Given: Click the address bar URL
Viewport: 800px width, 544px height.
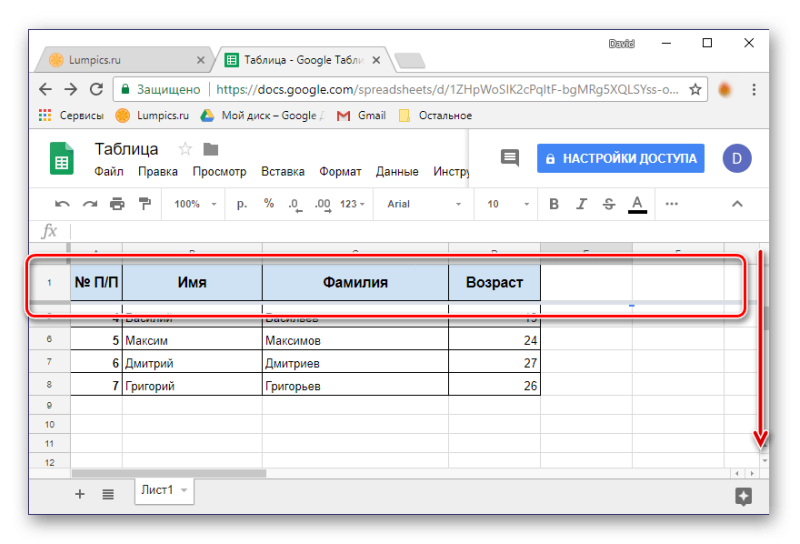Looking at the screenshot, I should tap(447, 90).
